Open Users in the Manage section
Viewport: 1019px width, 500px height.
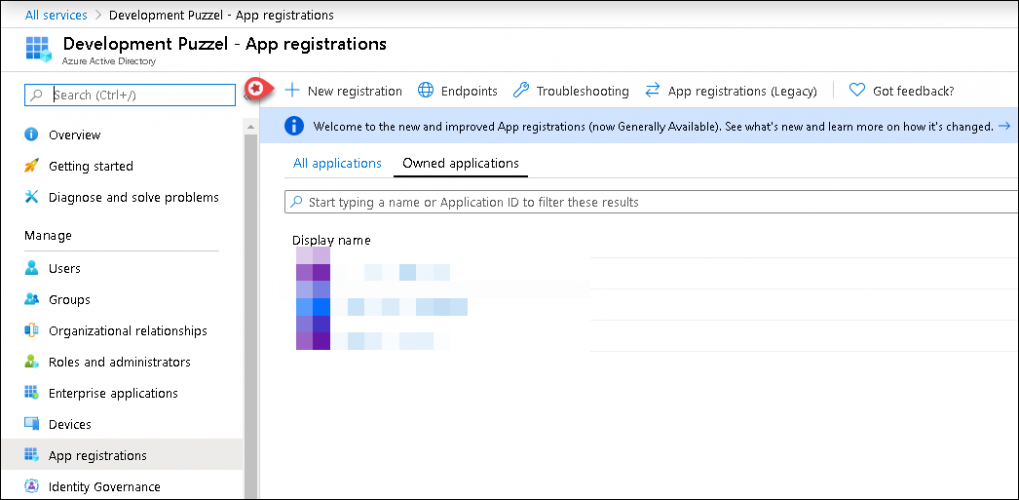pos(64,268)
